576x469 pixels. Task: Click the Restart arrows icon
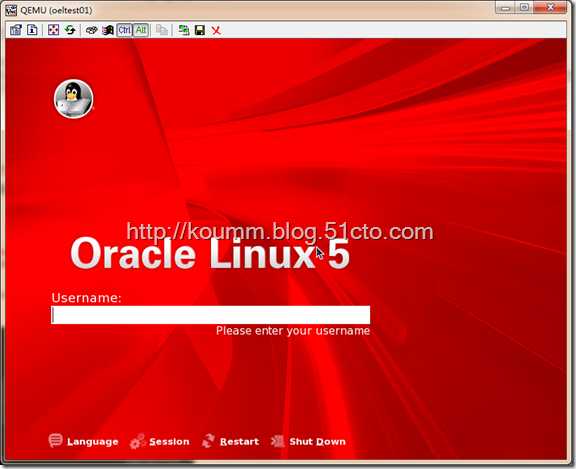(208, 441)
